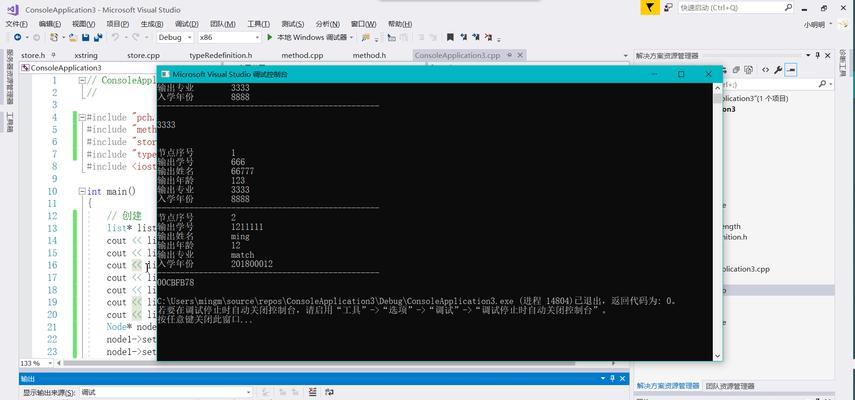
Task: Select the 解决方案资源管理器 bottom tab
Action: point(668,386)
